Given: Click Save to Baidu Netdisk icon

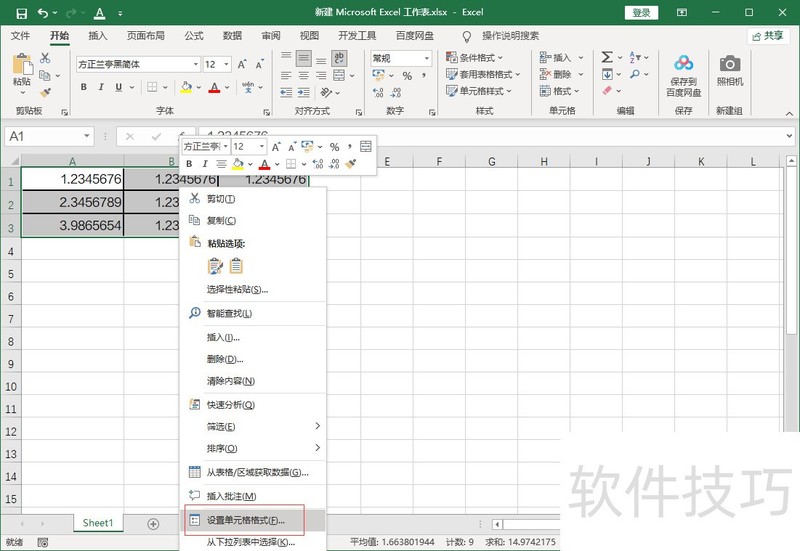Looking at the screenshot, I should 683,63.
